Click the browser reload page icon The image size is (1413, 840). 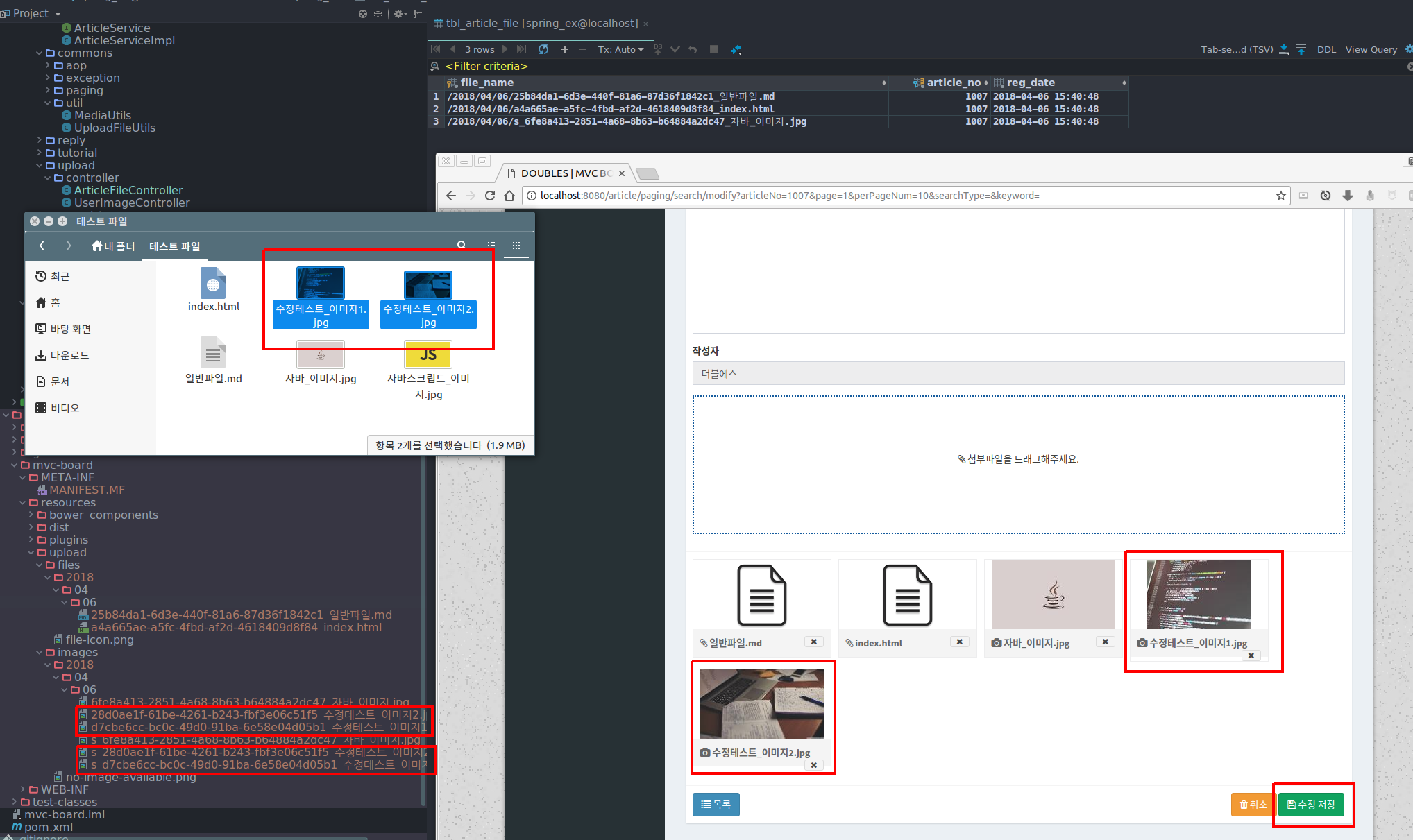tap(490, 196)
